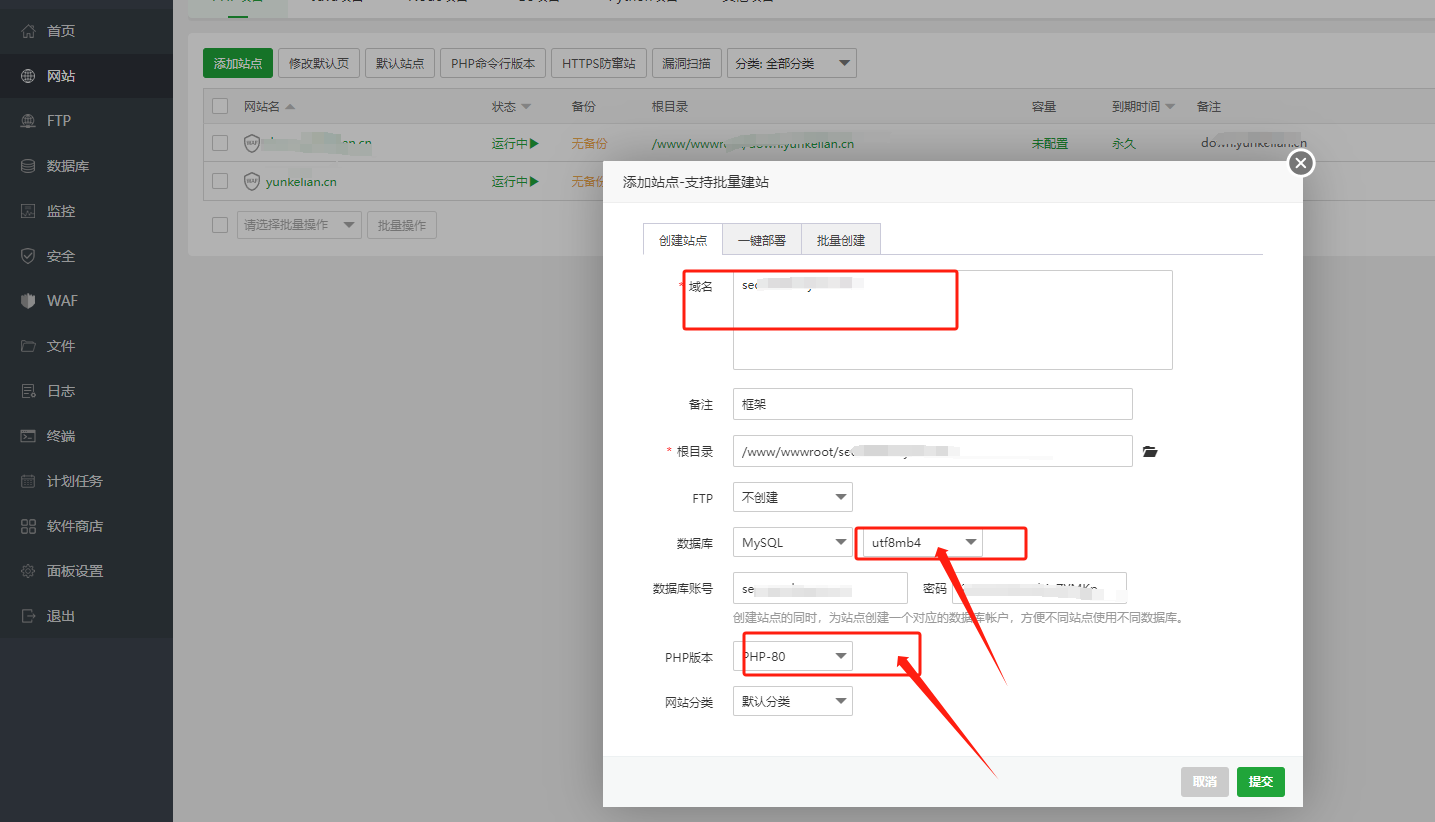Click 永久 expiry in first site row
Image resolution: width=1435 pixels, height=822 pixels.
(x=1124, y=143)
